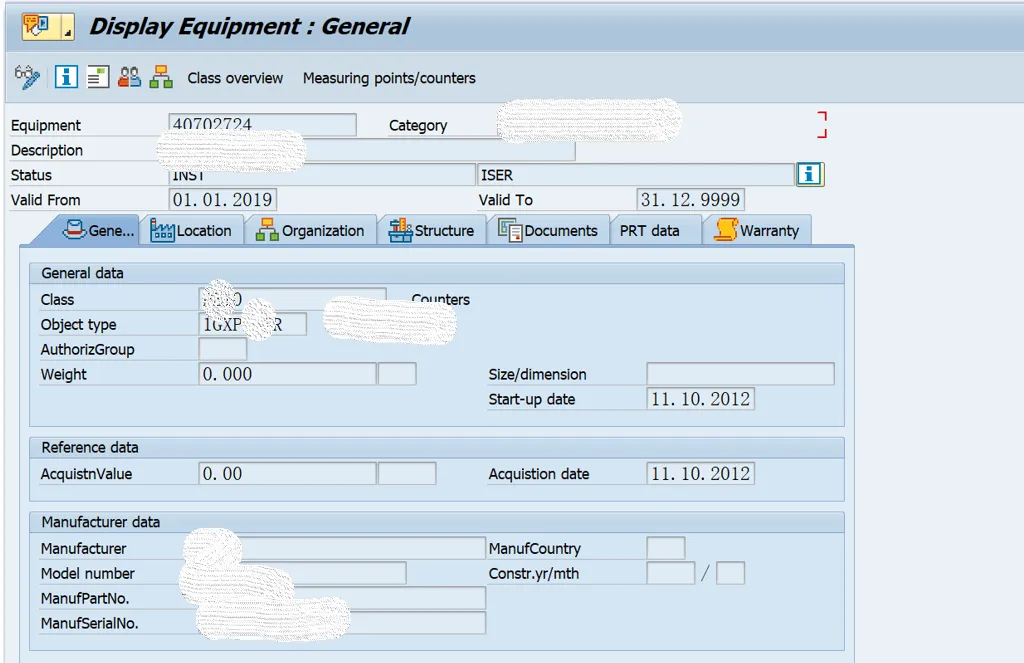1024x663 pixels.
Task: Click the ManufPartNo. field
Action: pos(342,598)
